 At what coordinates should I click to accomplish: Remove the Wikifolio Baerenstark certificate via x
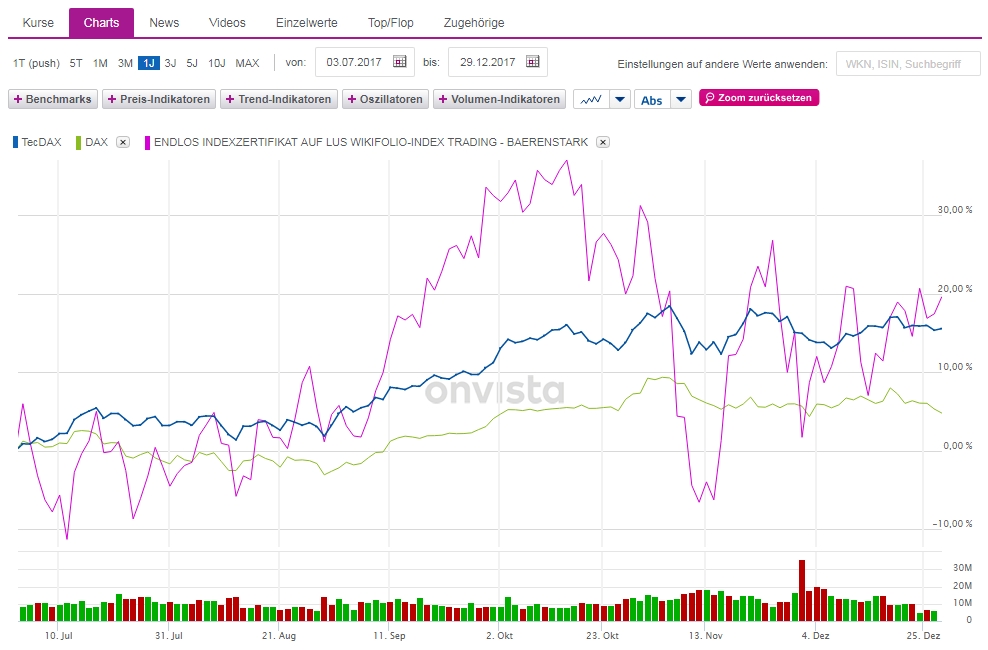tap(602, 142)
